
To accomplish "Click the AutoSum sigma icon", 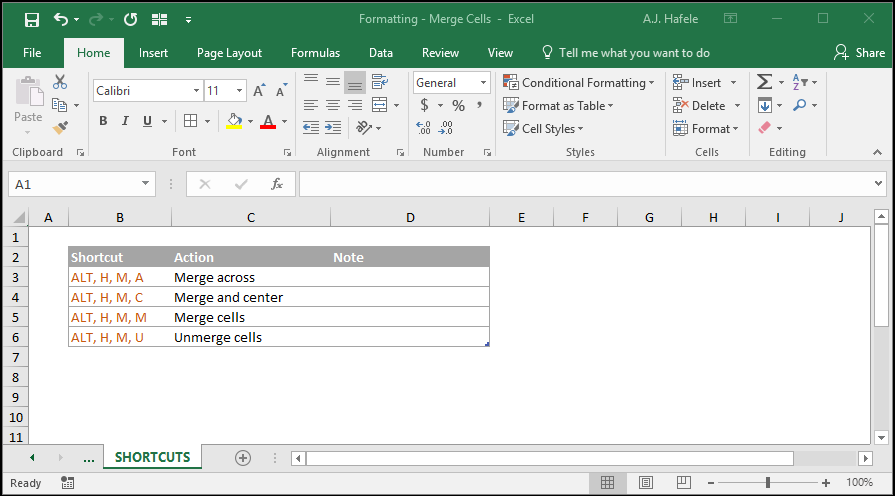I will pyautogui.click(x=764, y=82).
